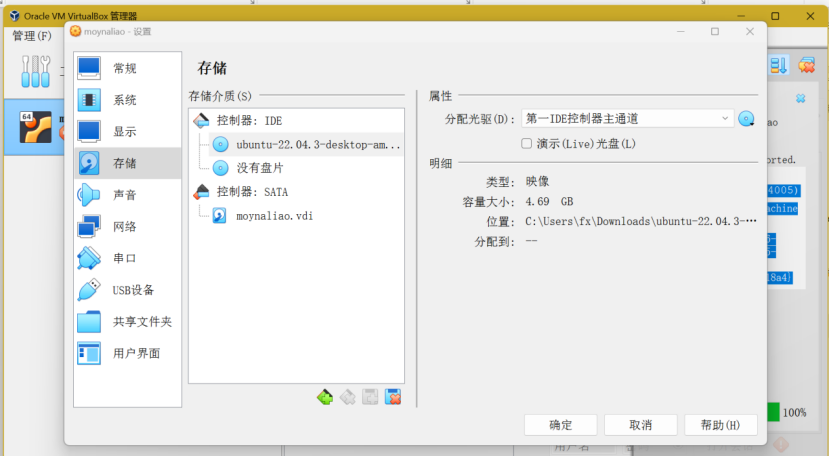
Task: Open the 系统 (System) settings category
Action: click(x=127, y=100)
